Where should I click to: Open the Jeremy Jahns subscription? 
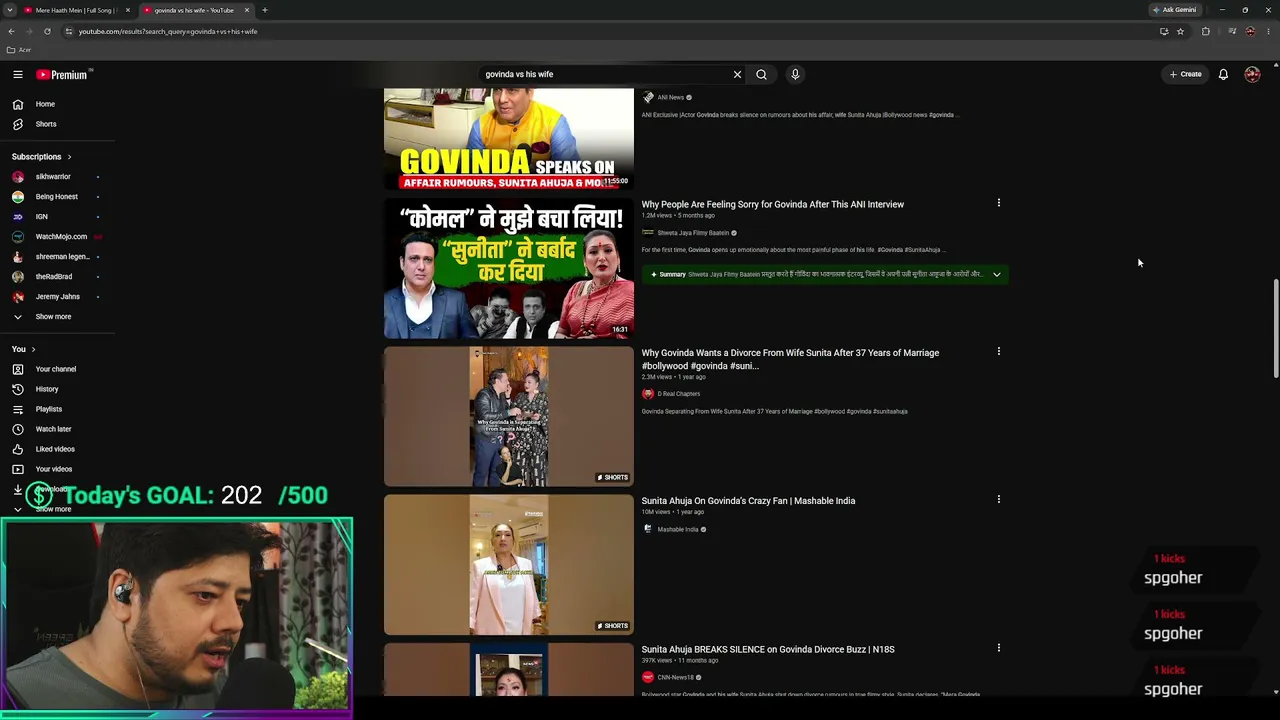(57, 297)
